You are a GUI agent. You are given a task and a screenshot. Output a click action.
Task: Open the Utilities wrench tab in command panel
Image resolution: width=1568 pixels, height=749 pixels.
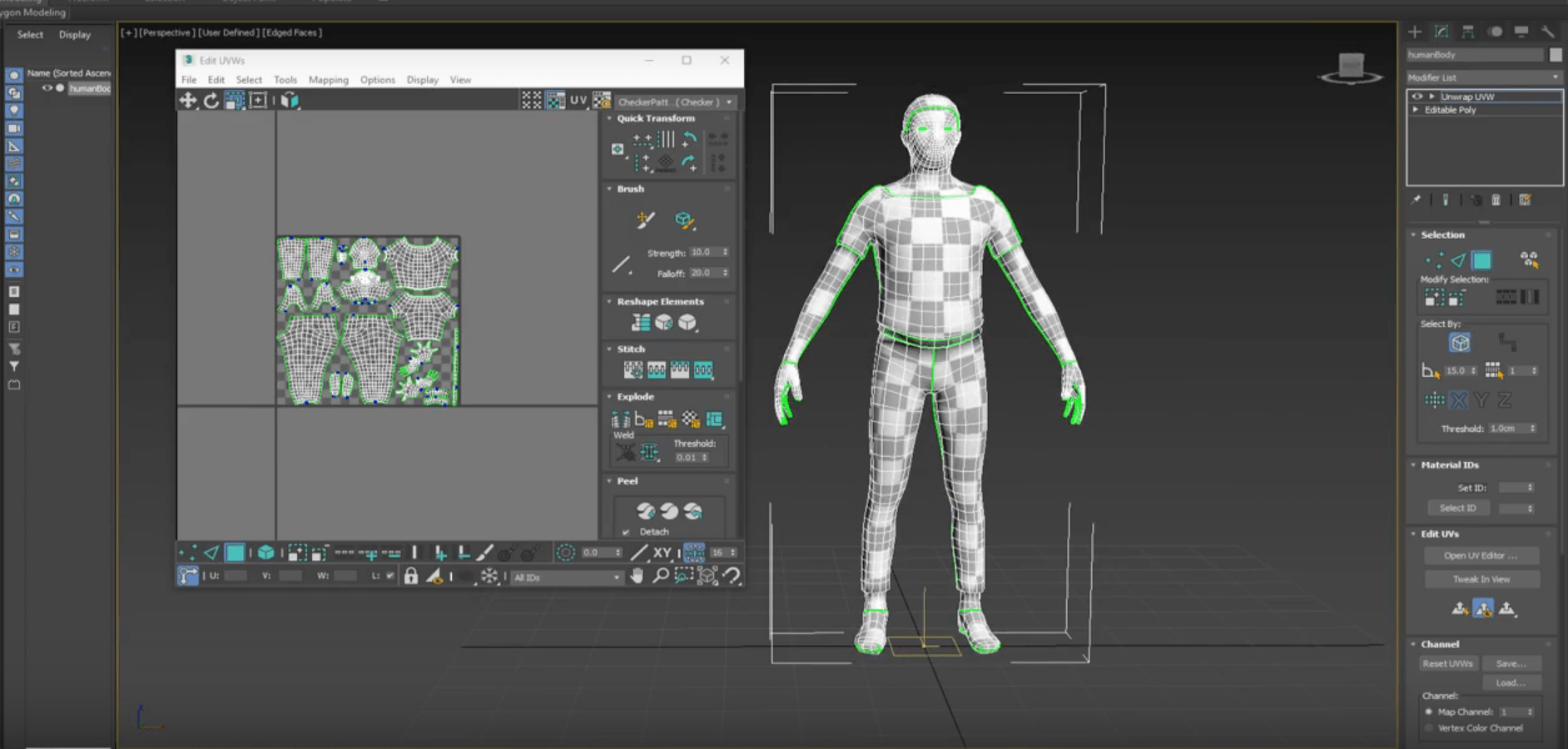pos(1547,32)
